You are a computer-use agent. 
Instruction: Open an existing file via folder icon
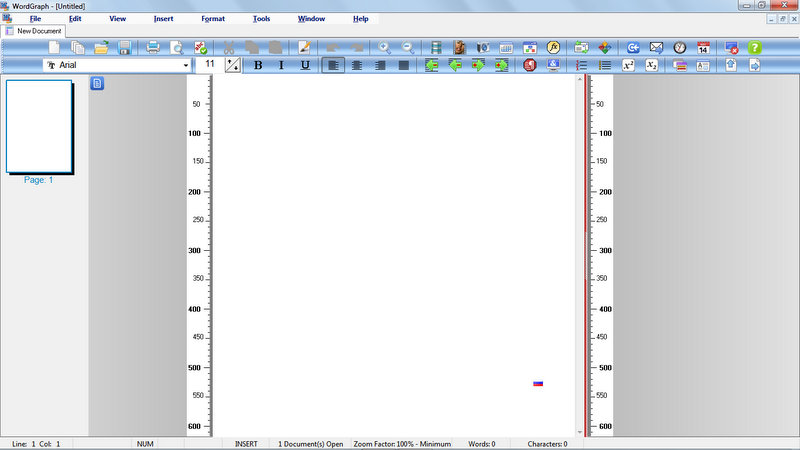pos(101,47)
